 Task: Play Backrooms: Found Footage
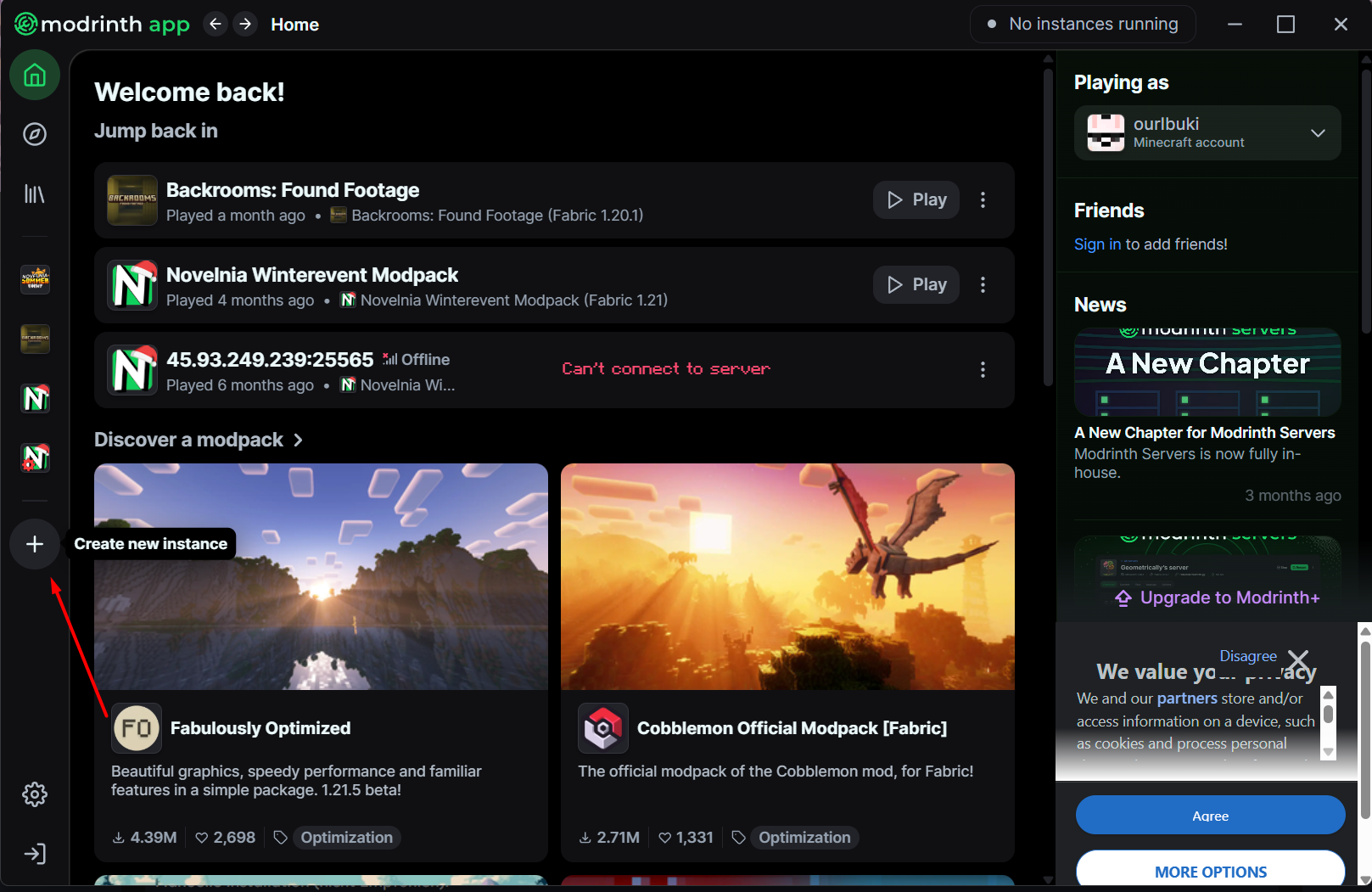point(916,199)
